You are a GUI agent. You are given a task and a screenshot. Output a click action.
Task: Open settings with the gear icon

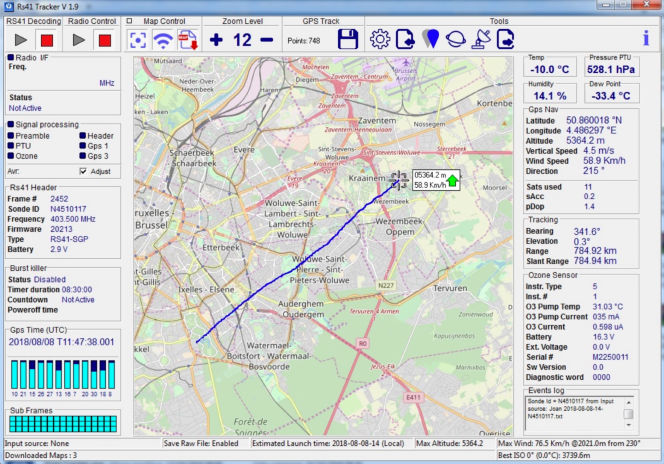pos(380,39)
